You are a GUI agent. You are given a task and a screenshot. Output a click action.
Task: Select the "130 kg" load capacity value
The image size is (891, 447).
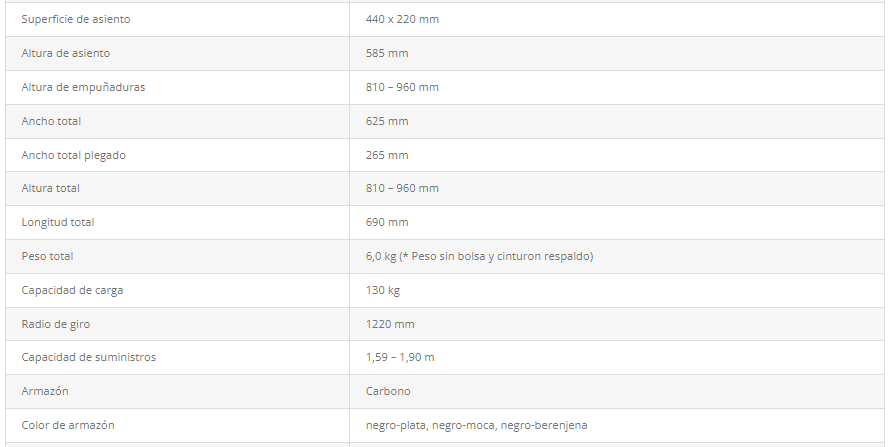[384, 290]
